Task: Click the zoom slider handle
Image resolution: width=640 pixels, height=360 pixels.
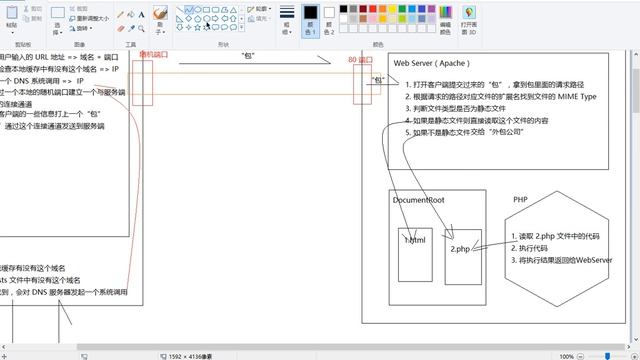Action: coord(607,356)
